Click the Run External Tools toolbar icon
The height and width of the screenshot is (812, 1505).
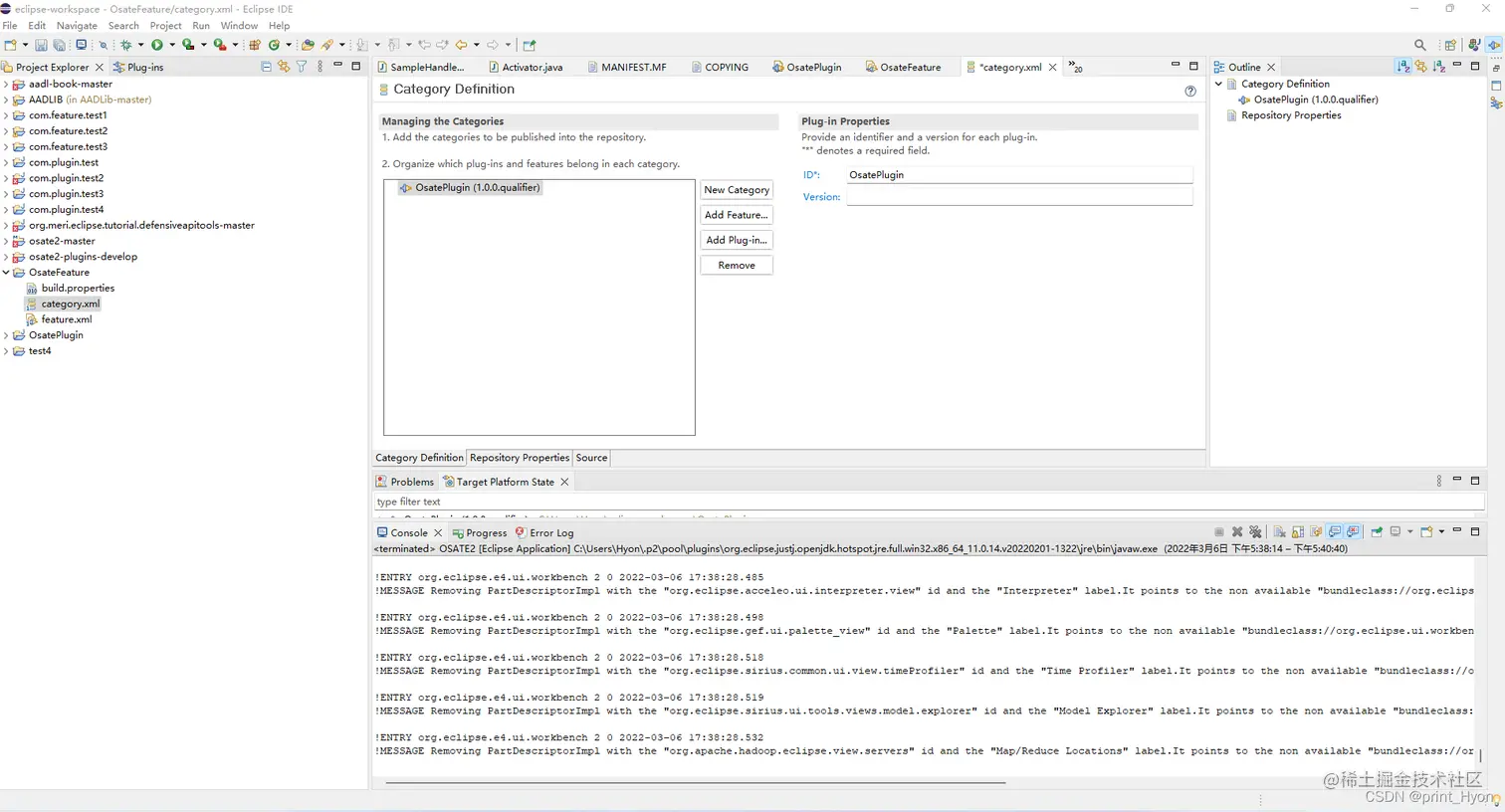(x=220, y=45)
